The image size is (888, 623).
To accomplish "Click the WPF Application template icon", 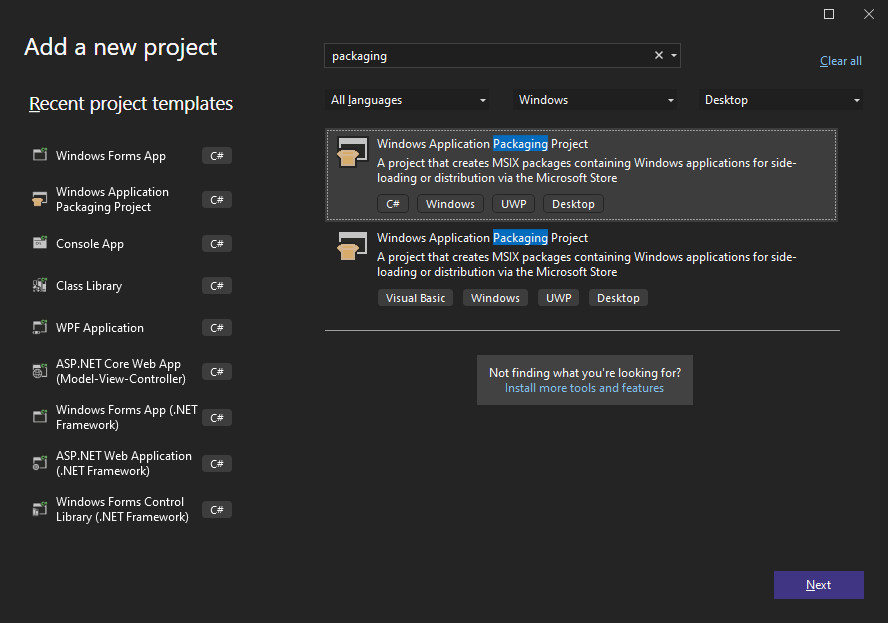I will (x=40, y=327).
